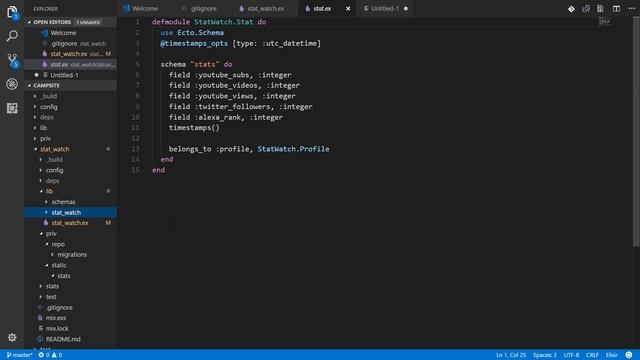The height and width of the screenshot is (360, 640).
Task: Click the editor vertical scrollbar
Action: (636, 131)
